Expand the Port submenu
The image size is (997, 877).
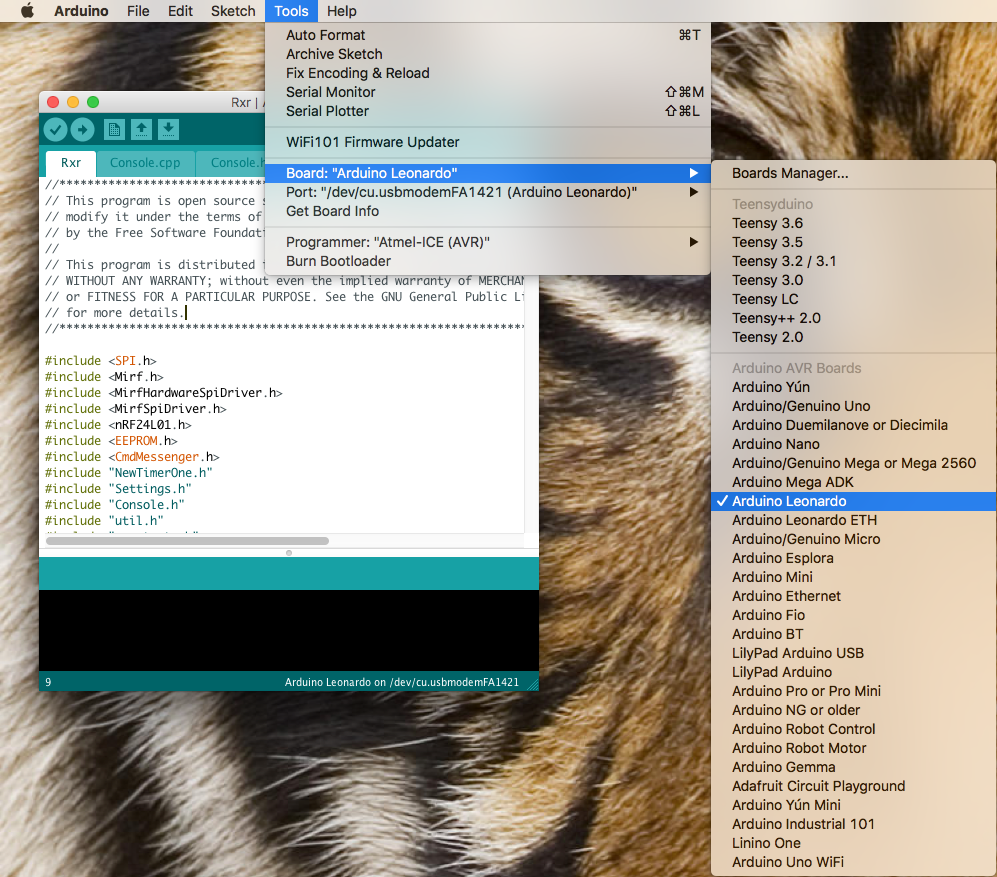[488, 192]
